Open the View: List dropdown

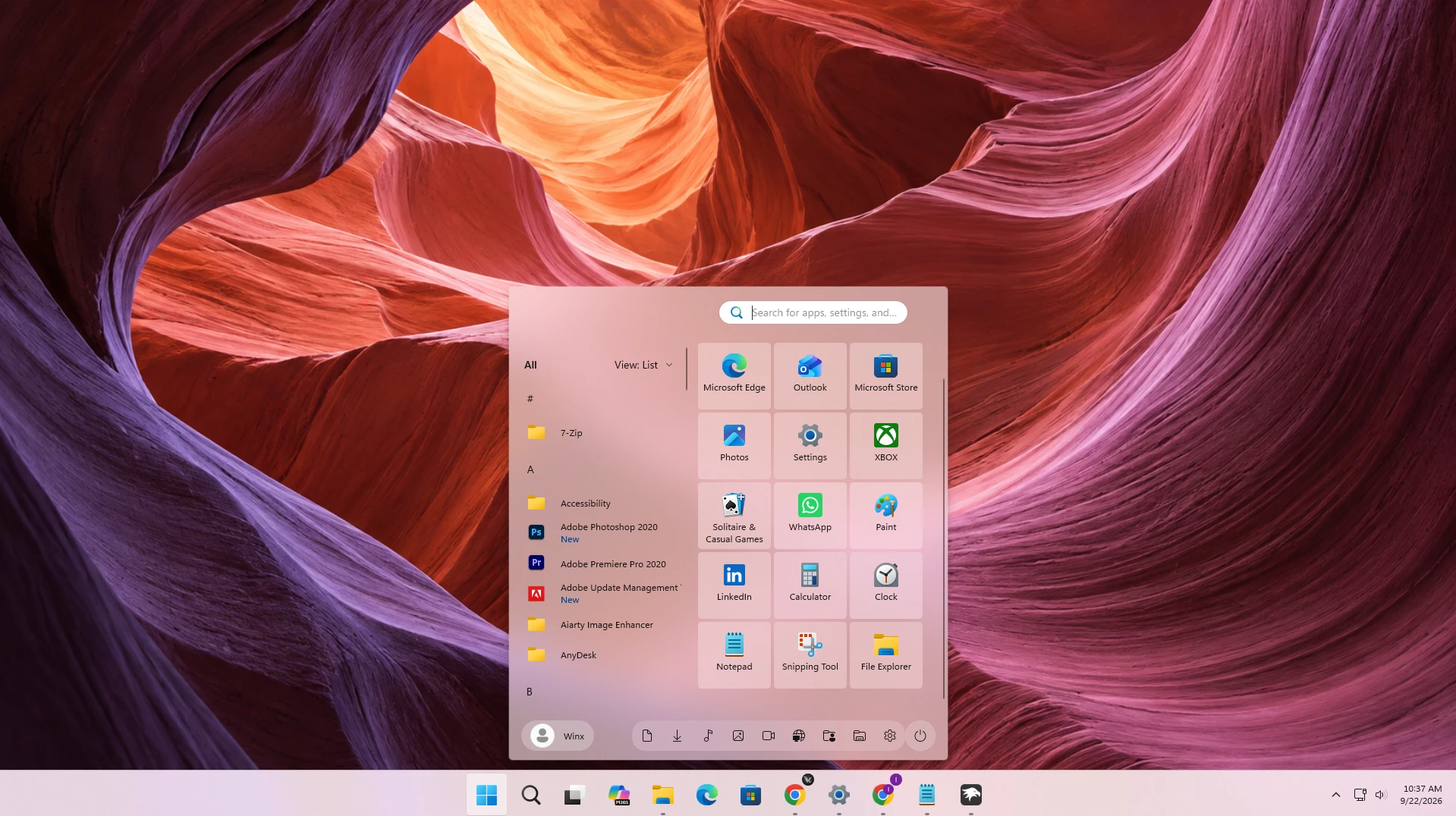(643, 365)
